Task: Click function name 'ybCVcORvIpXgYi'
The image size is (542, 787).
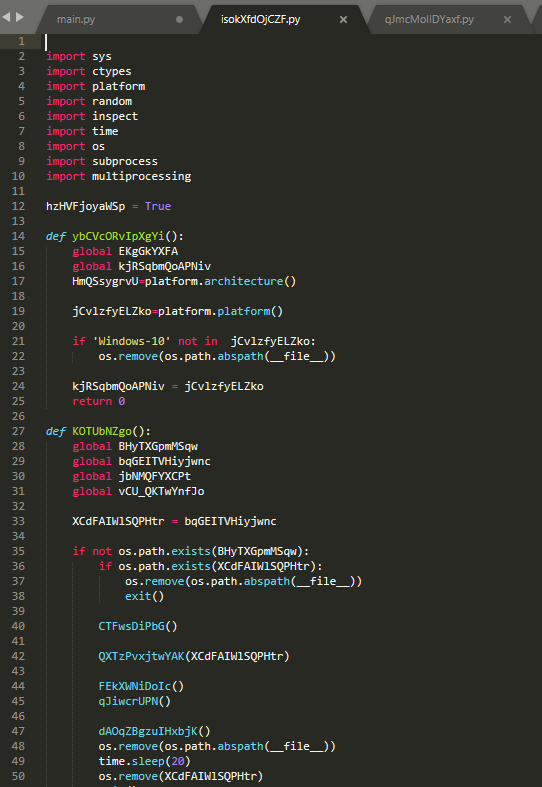Action: (118, 236)
